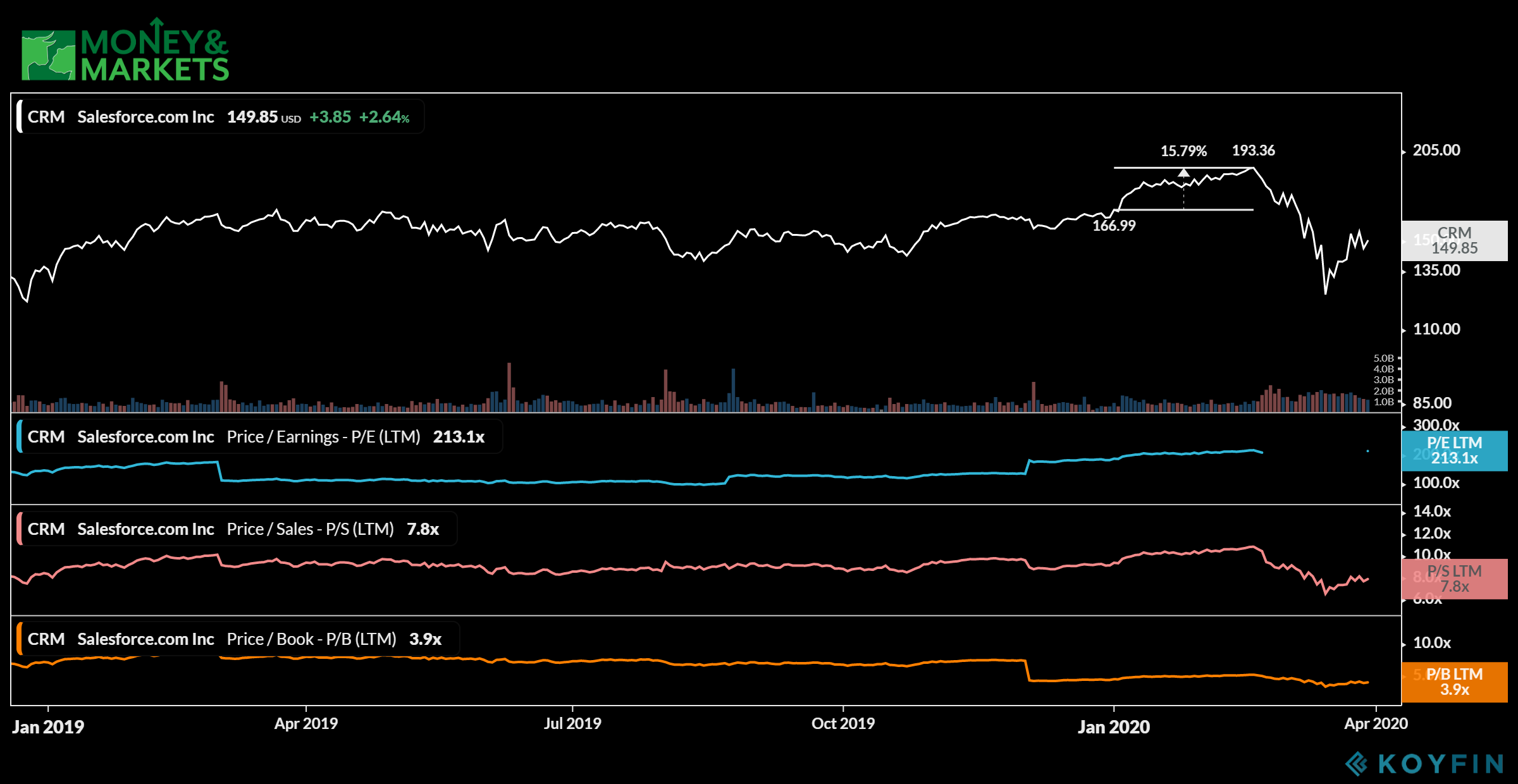Click the 149.85 USD last price value
The height and width of the screenshot is (784, 1518).
(264, 117)
